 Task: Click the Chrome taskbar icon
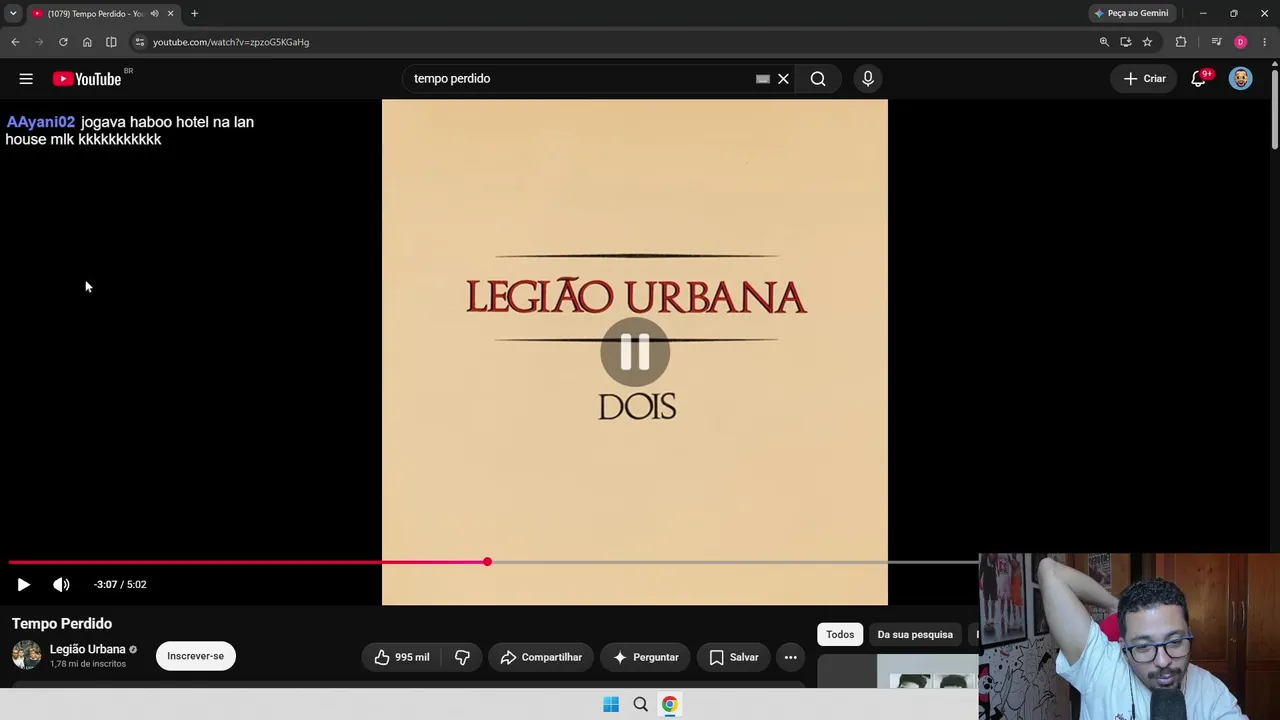pos(670,704)
